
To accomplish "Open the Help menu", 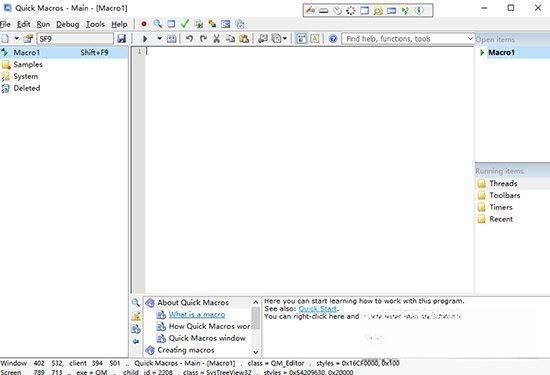I will tap(119, 24).
